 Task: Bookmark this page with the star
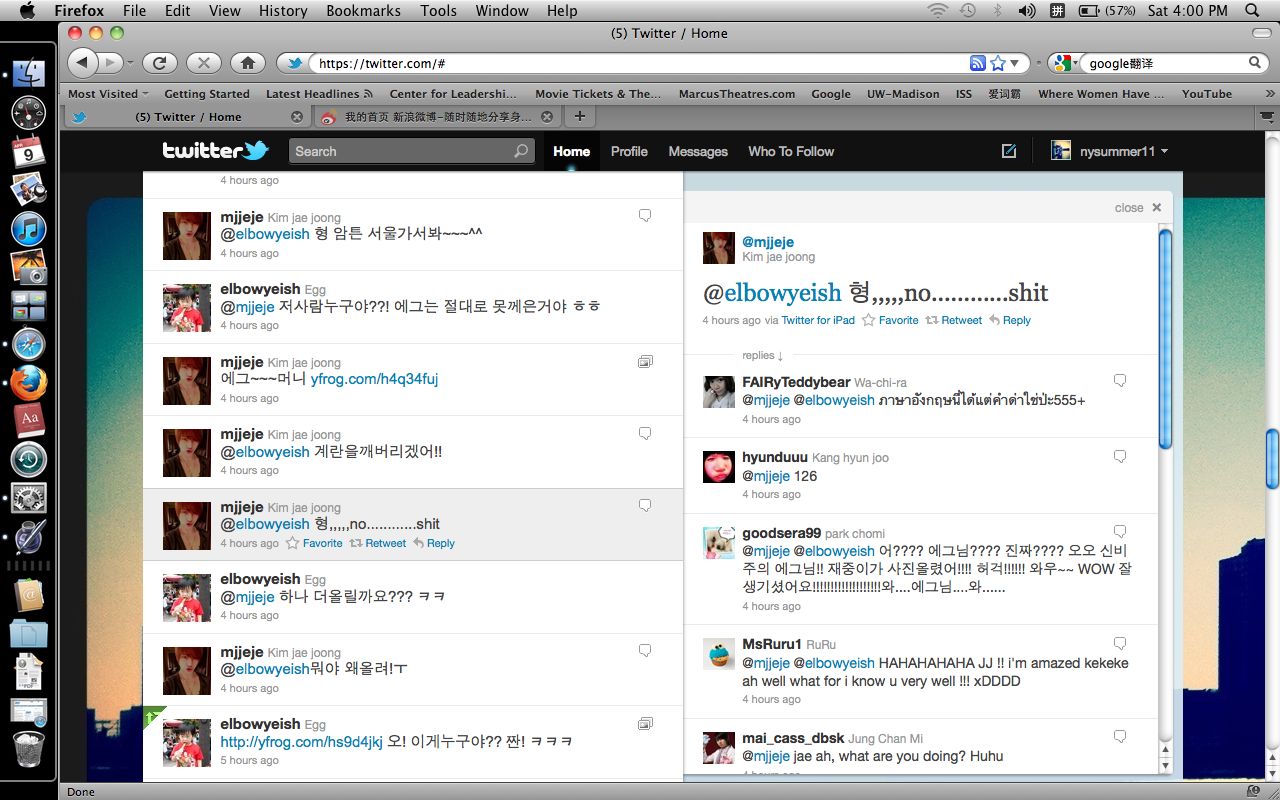(997, 63)
